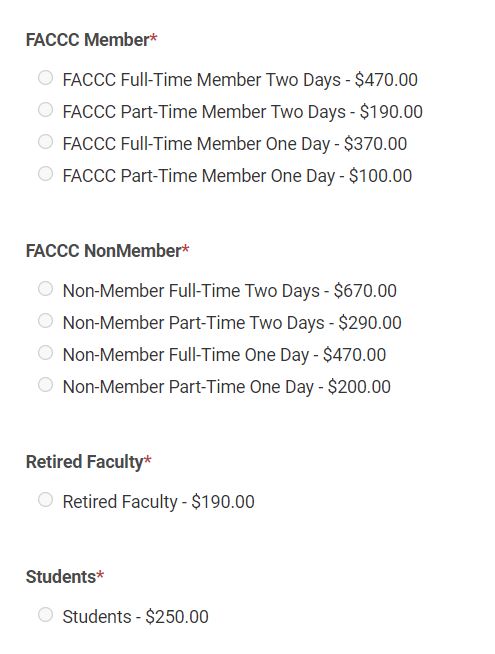Select the Students $250.00 radio button

(45, 615)
